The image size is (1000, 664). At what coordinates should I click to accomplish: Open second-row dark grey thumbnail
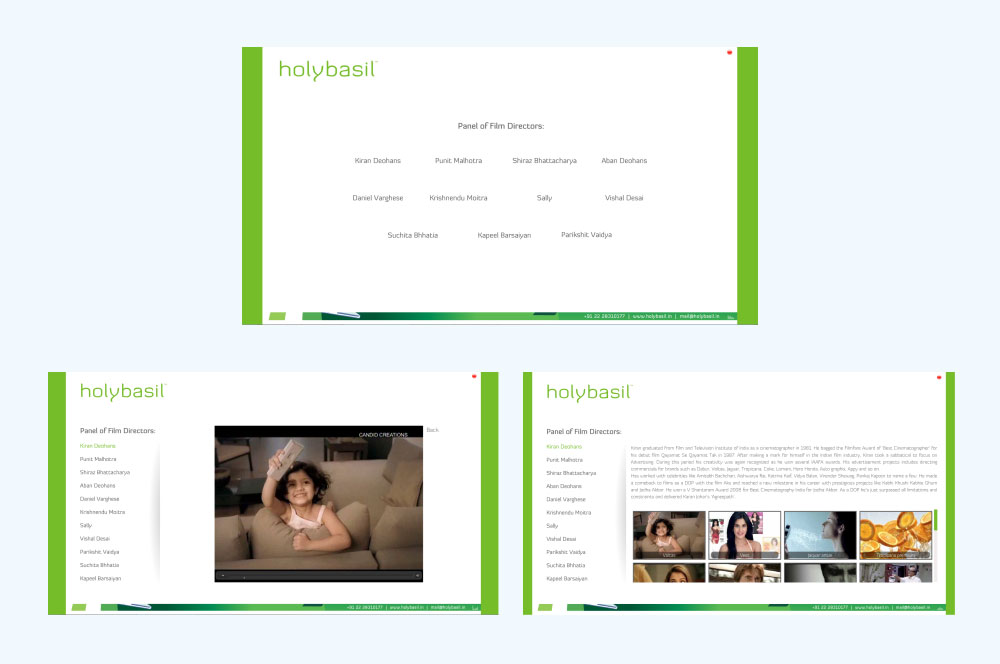[x=820, y=572]
